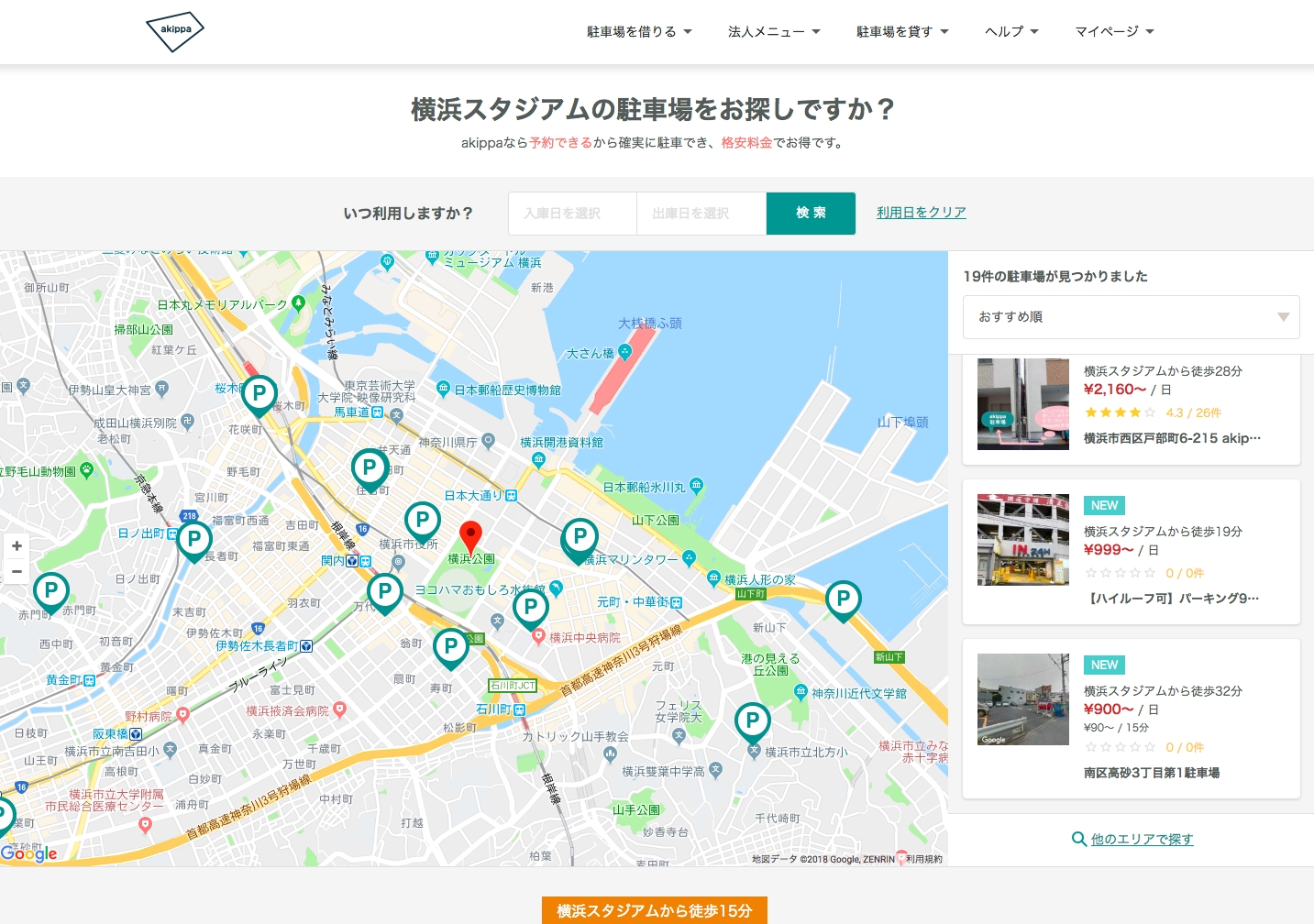The image size is (1314, 924).
Task: Click the ¥900〜 price text
Action: coord(1109,709)
